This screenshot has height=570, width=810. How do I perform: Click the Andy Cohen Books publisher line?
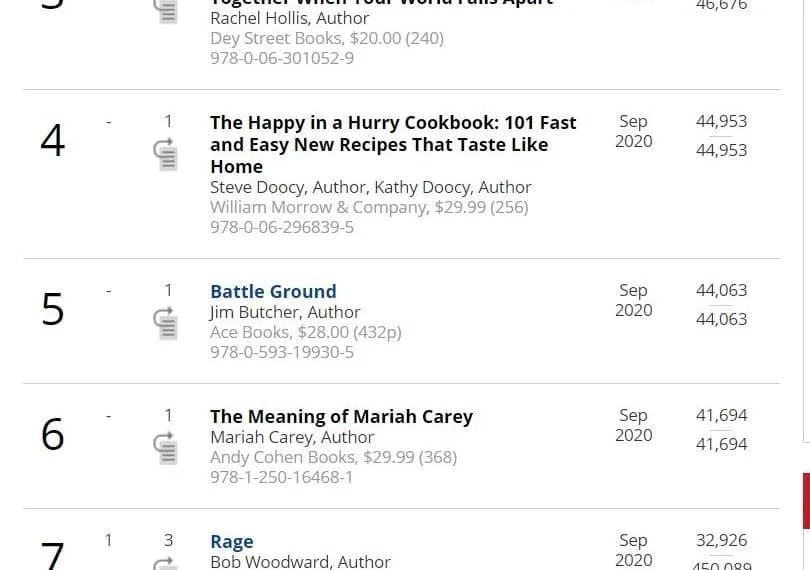[333, 457]
